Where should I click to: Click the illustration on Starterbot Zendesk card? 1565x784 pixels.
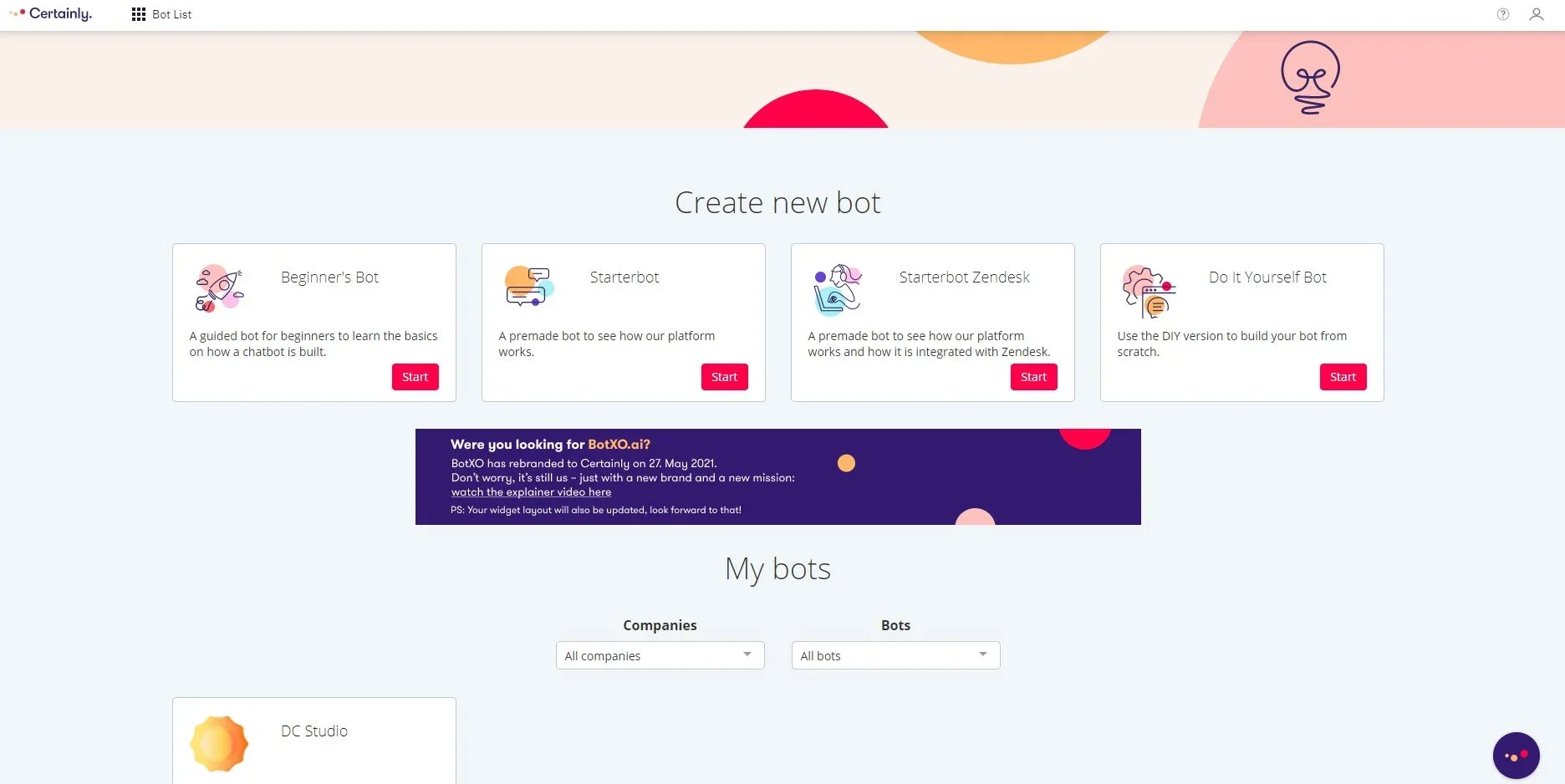click(837, 288)
